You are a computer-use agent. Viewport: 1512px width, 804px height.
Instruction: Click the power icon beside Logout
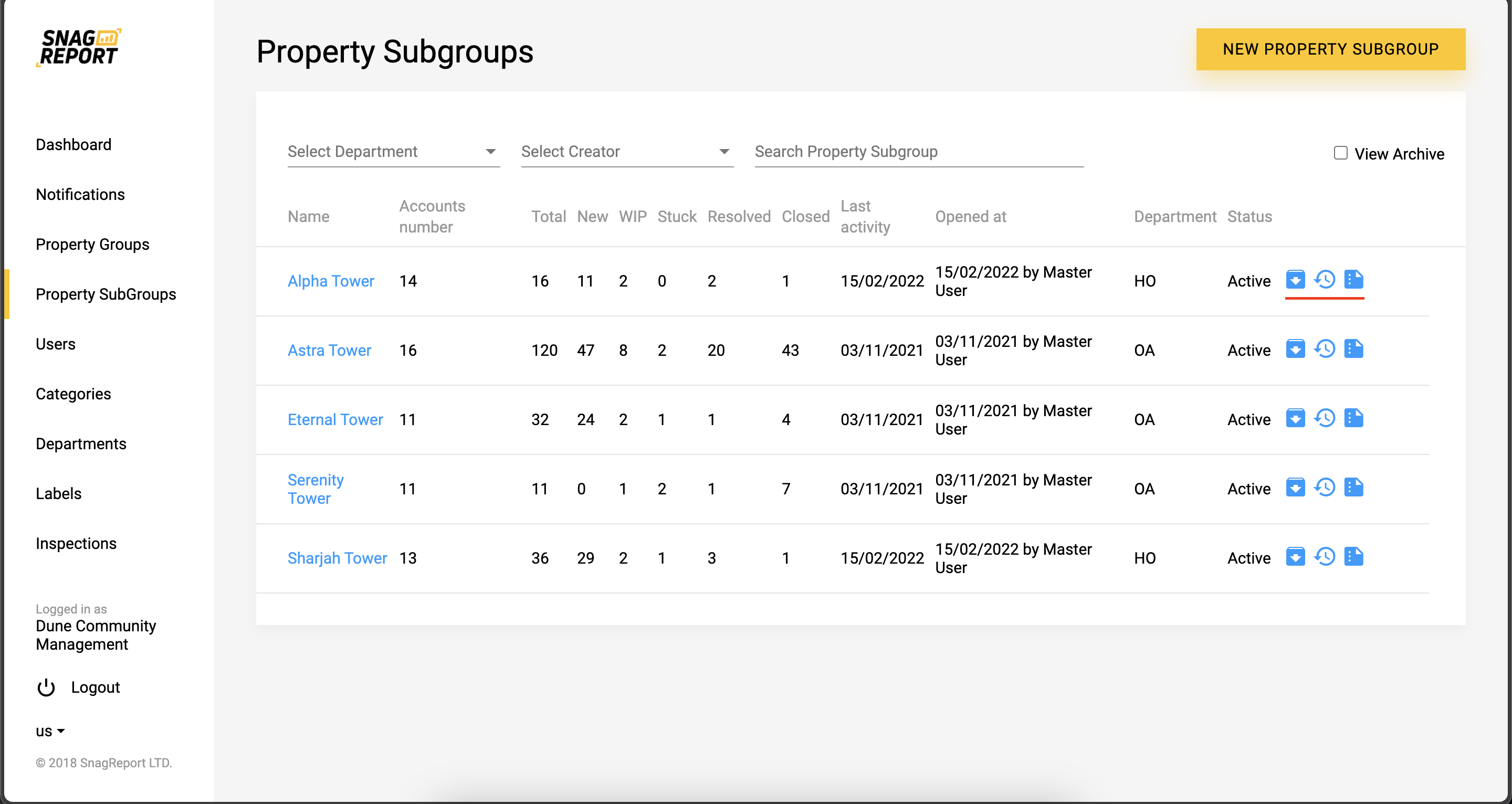coord(46,687)
